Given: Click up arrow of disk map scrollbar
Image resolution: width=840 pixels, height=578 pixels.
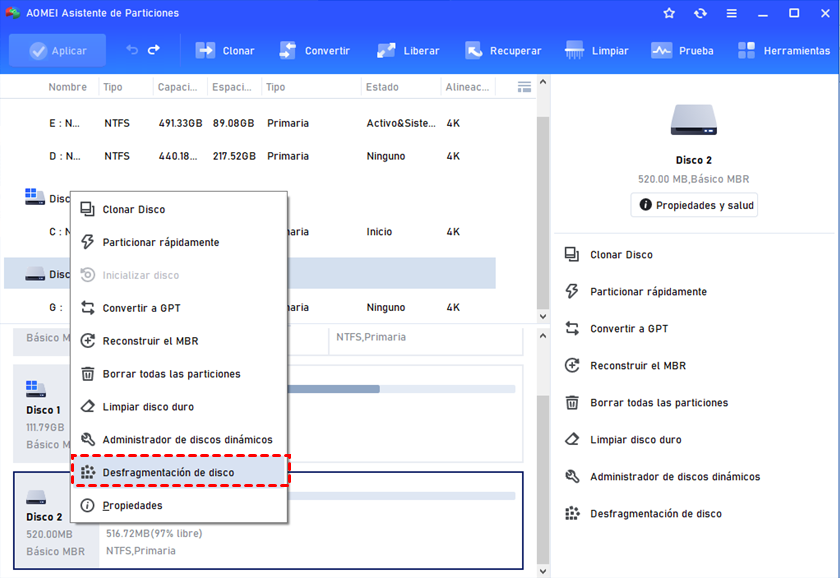Looking at the screenshot, I should (543, 336).
